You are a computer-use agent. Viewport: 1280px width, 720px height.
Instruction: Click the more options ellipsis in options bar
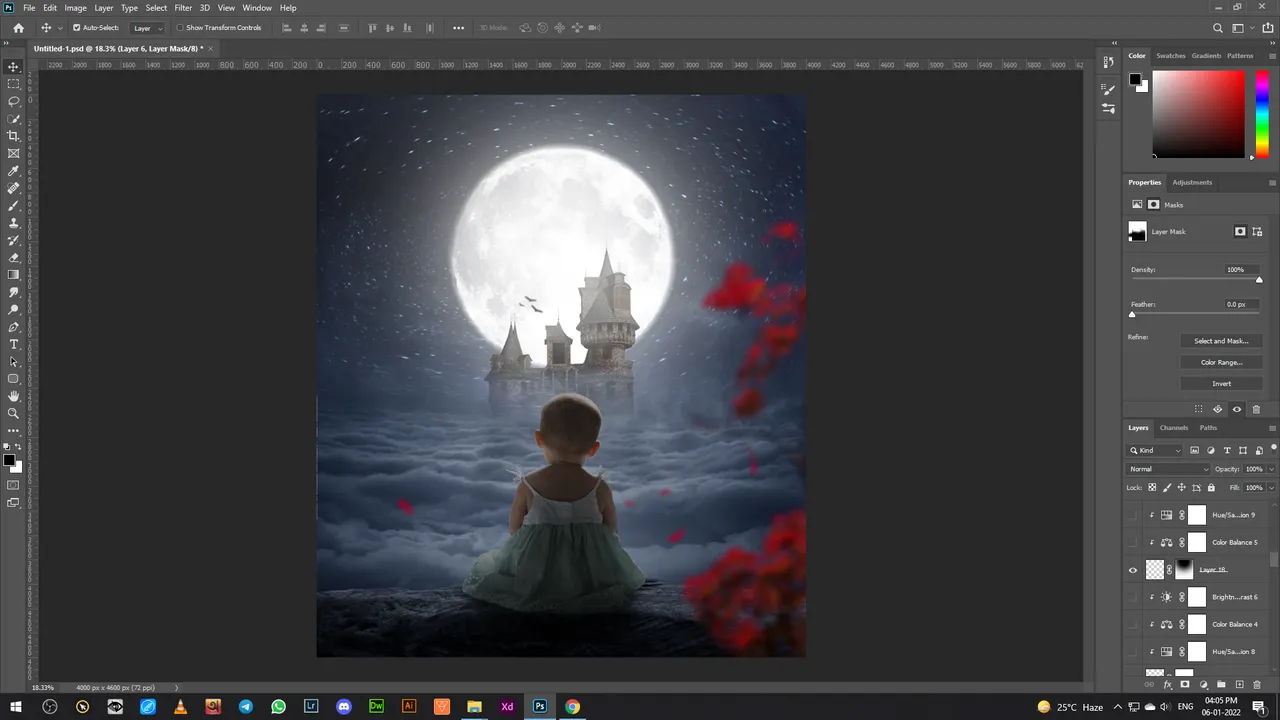tap(459, 28)
